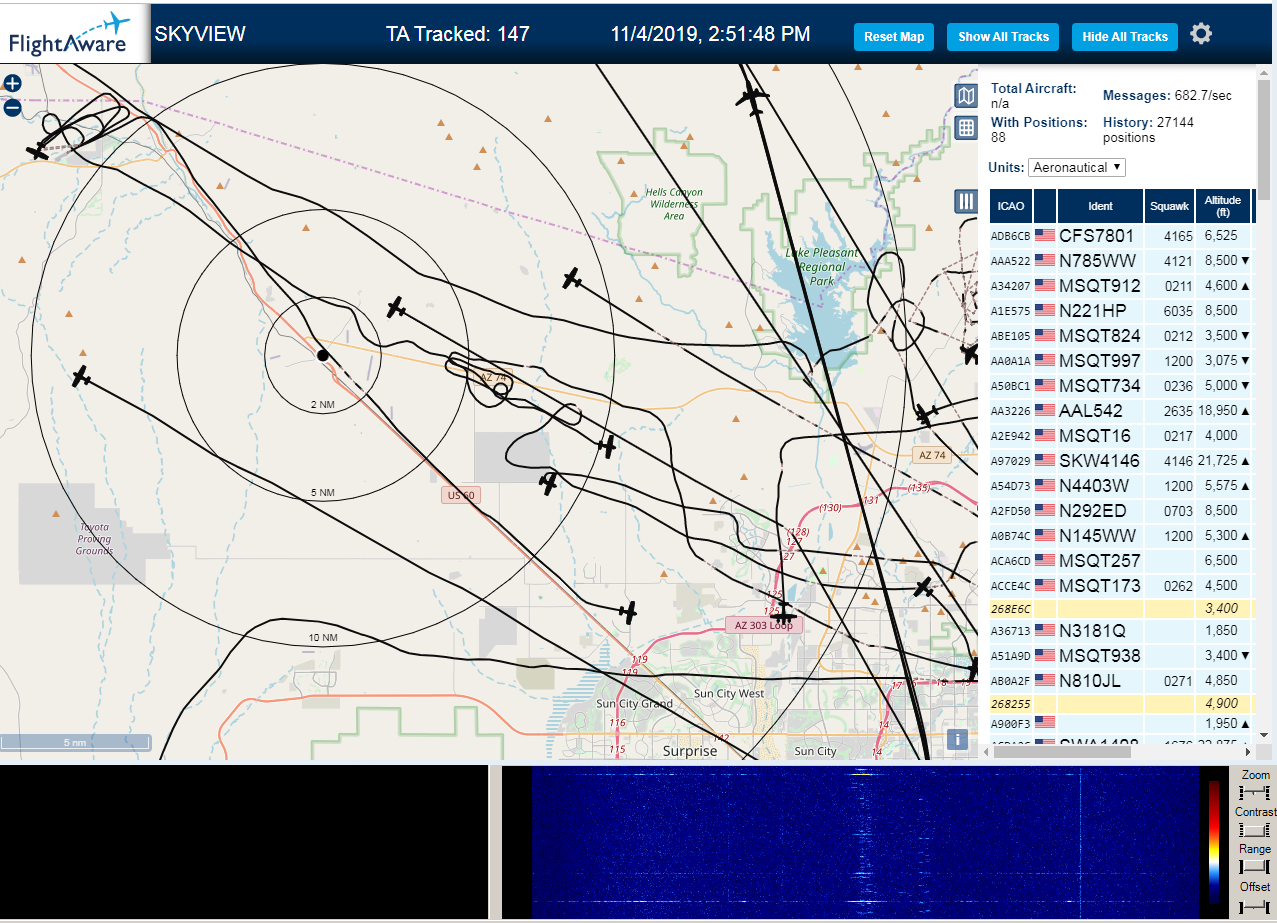
Task: Select the N221HP ident
Action: pyautogui.click(x=1092, y=311)
